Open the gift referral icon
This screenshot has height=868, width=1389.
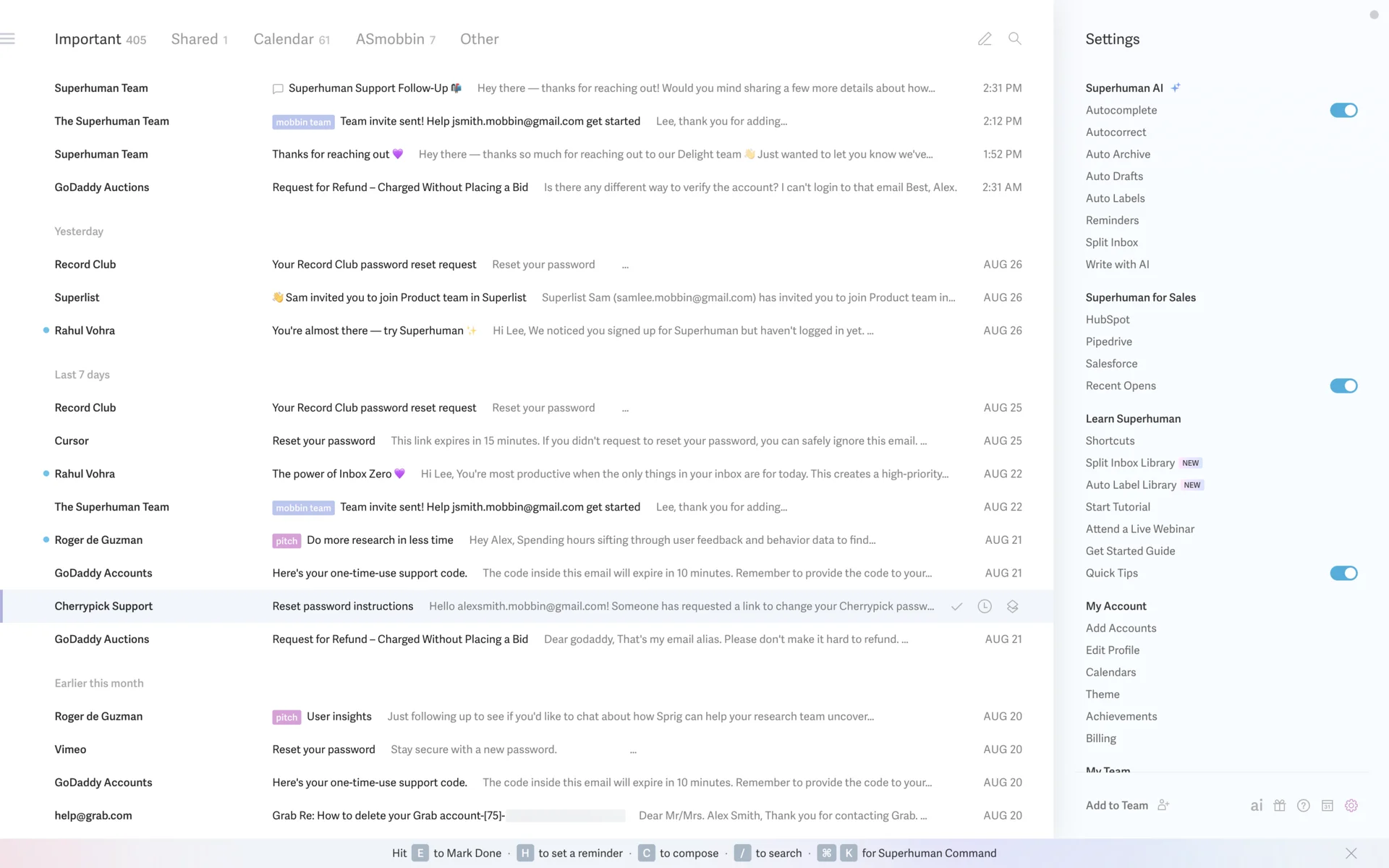click(x=1280, y=806)
